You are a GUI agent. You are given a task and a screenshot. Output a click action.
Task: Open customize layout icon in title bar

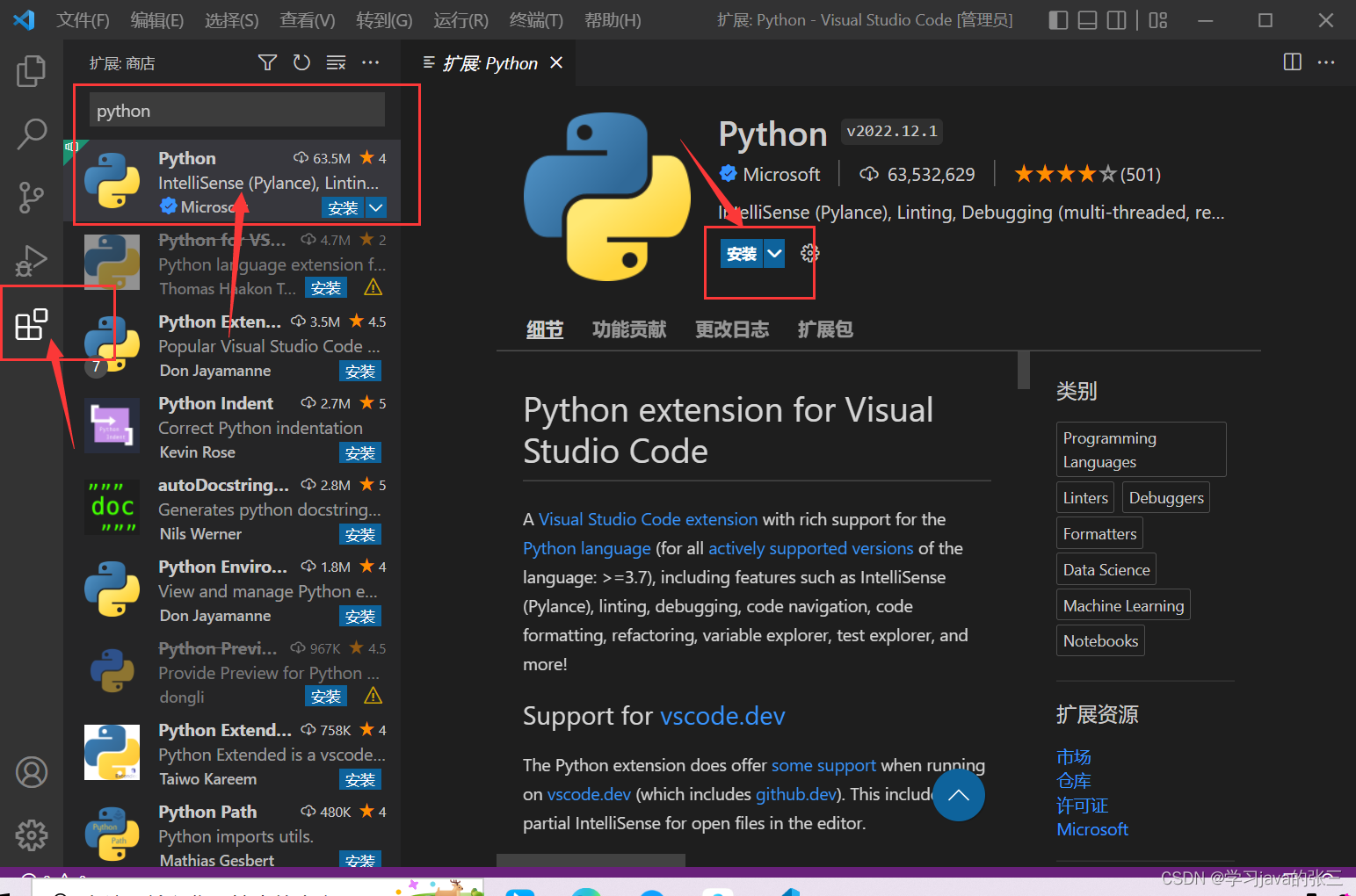click(x=1158, y=20)
